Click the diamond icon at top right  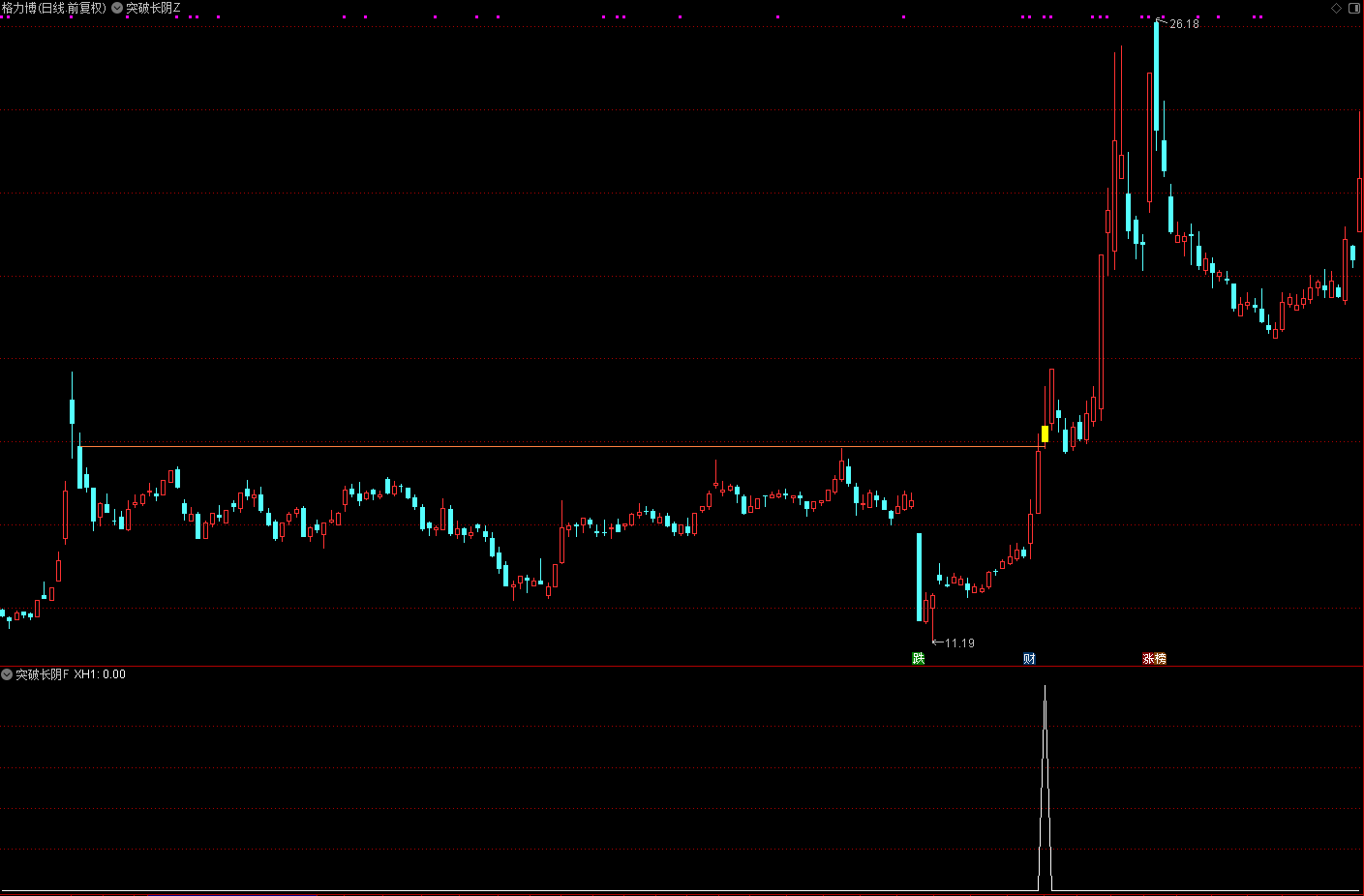(x=1337, y=8)
